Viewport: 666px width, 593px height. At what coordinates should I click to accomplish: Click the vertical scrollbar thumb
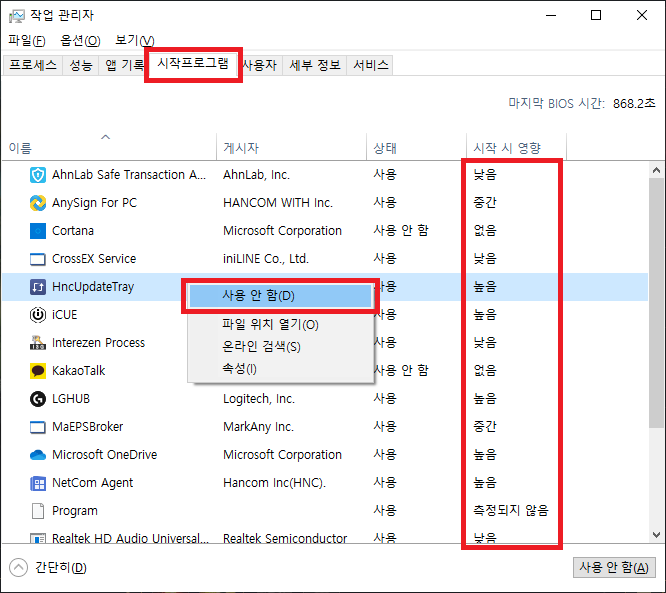point(656,303)
